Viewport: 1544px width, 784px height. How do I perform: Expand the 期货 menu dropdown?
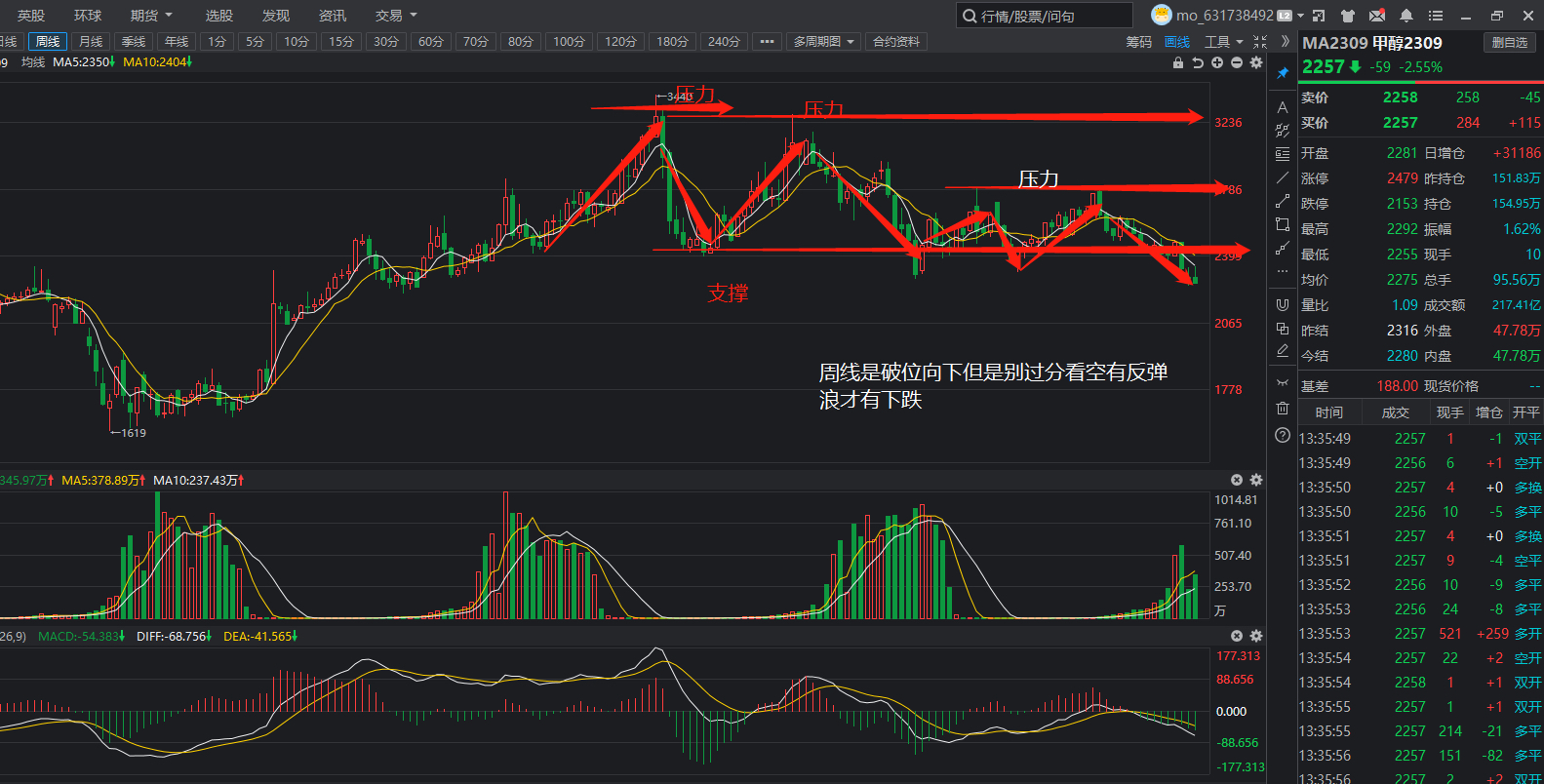(151, 16)
